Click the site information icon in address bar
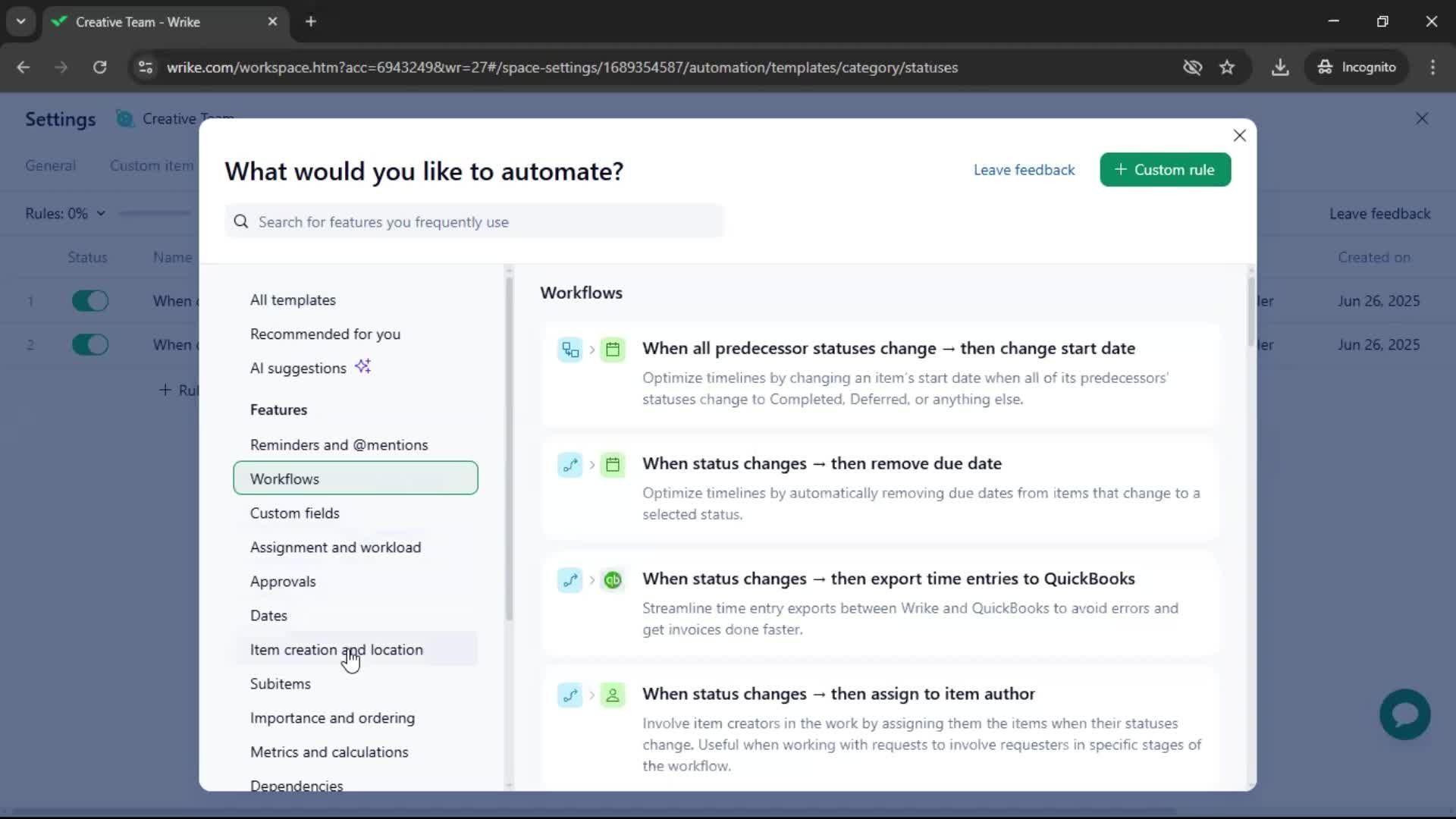The image size is (1456, 819). point(146,67)
